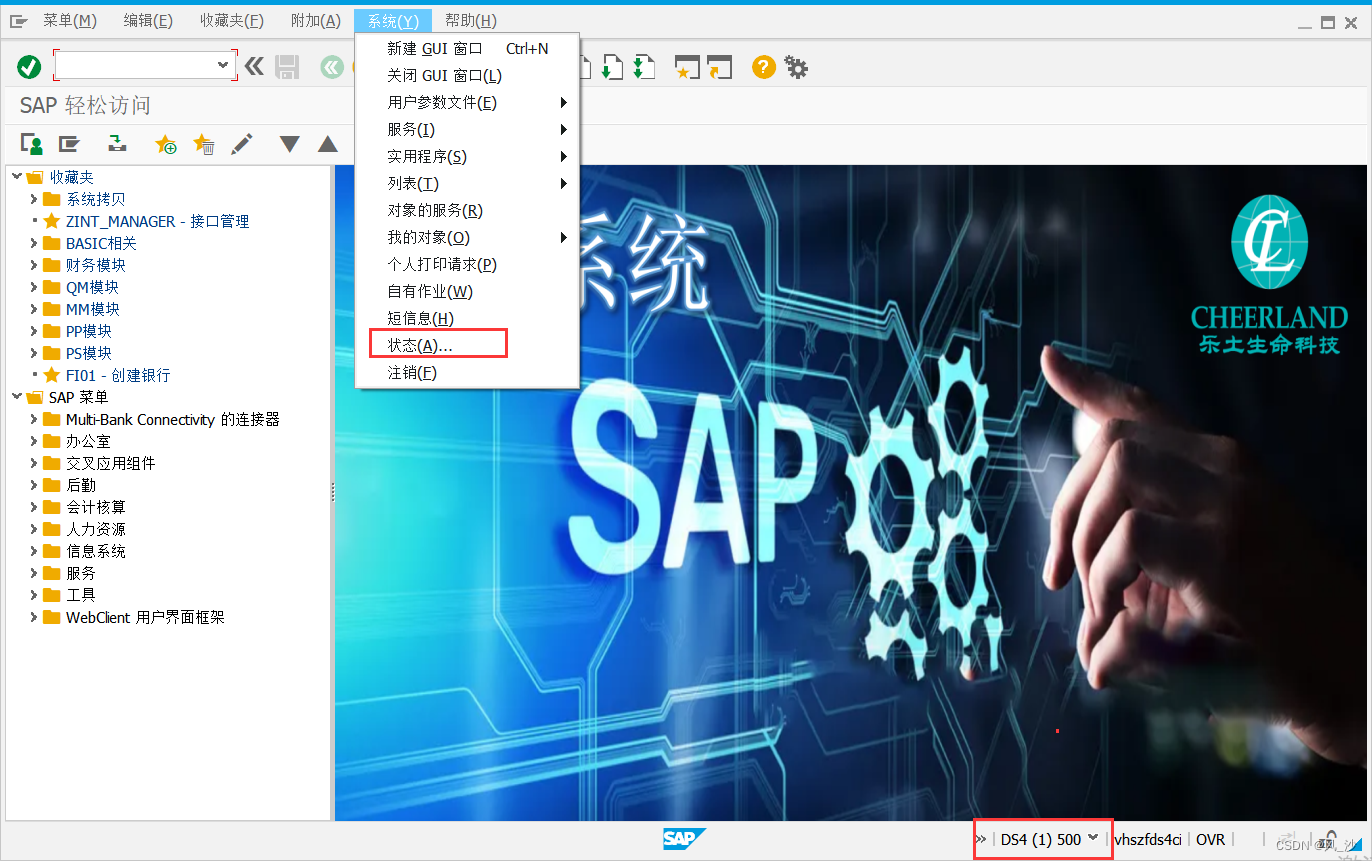The width and height of the screenshot is (1372, 861).
Task: Click the change favorites pencil icon
Action: tap(241, 144)
